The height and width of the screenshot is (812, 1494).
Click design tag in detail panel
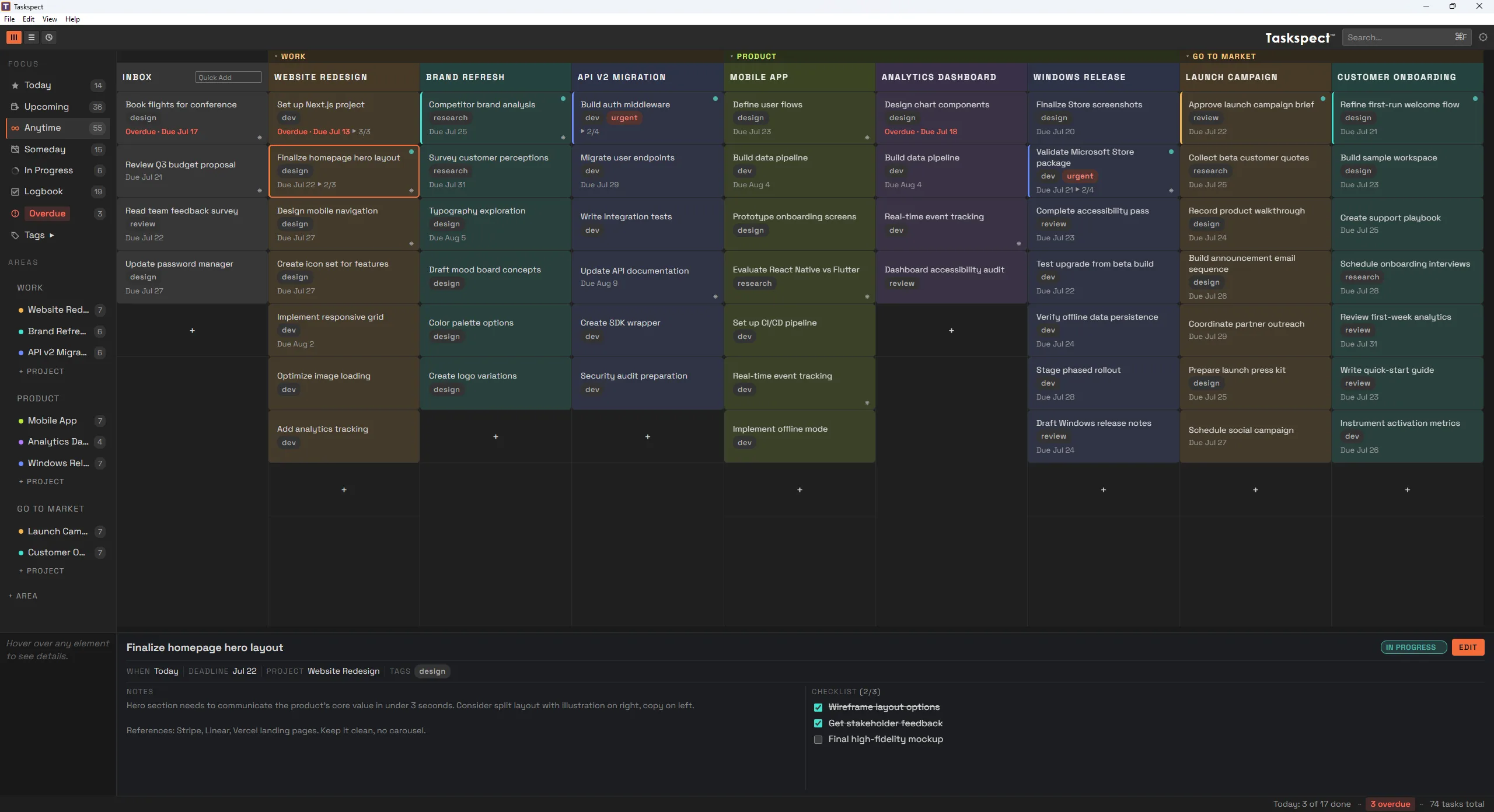point(432,671)
